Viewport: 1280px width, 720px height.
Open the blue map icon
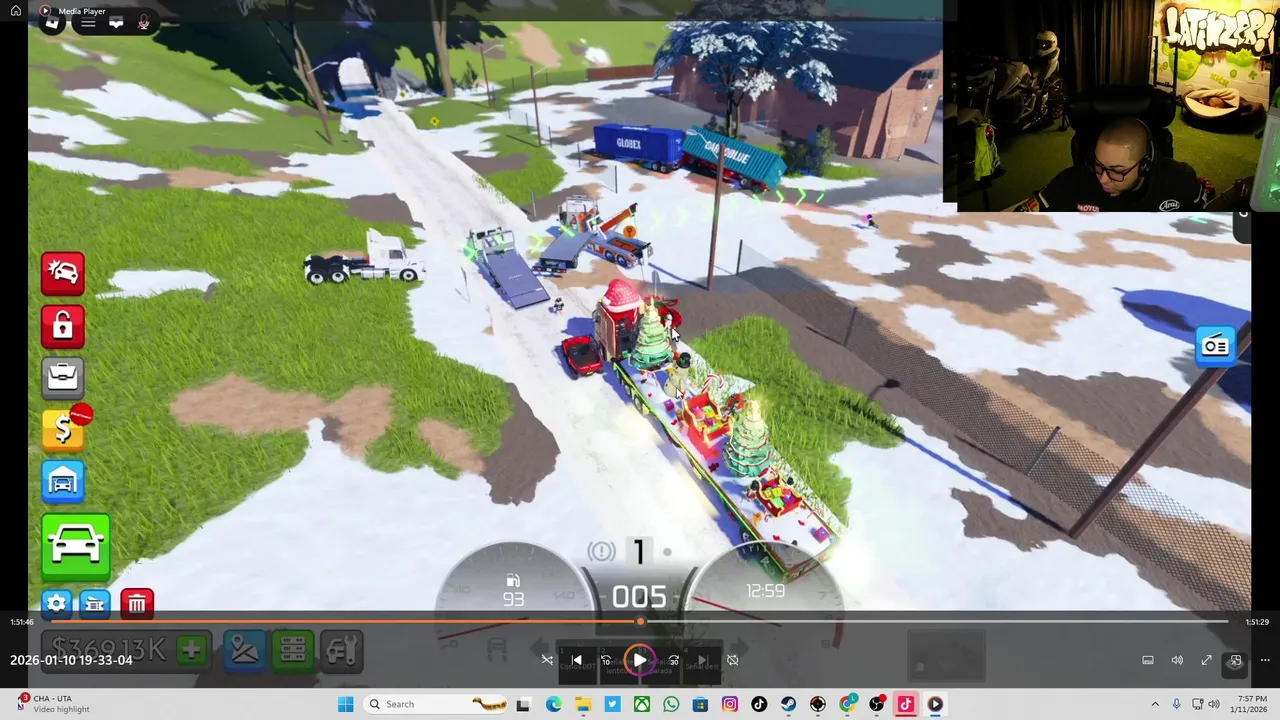click(x=245, y=651)
